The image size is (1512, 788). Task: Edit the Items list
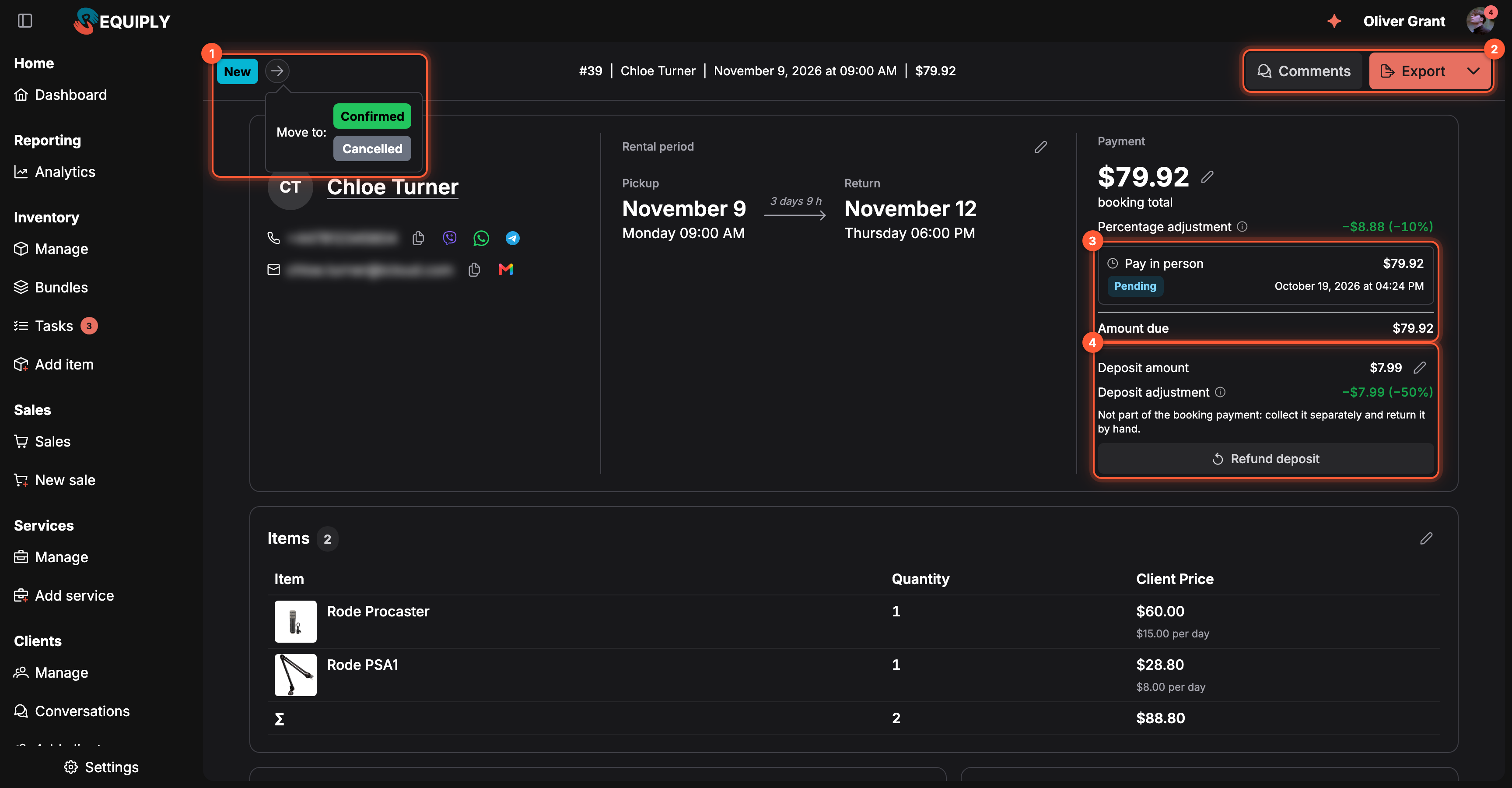point(1426,538)
